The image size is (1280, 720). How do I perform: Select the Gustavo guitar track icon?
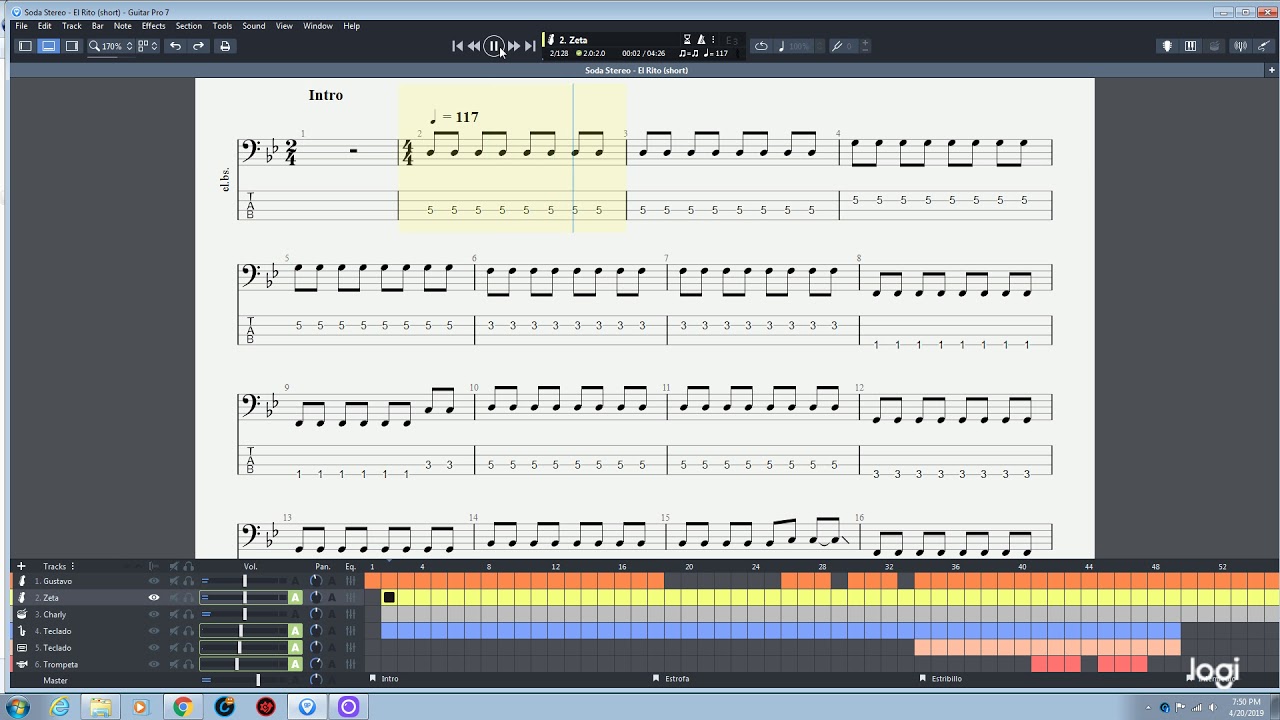[x=22, y=581]
